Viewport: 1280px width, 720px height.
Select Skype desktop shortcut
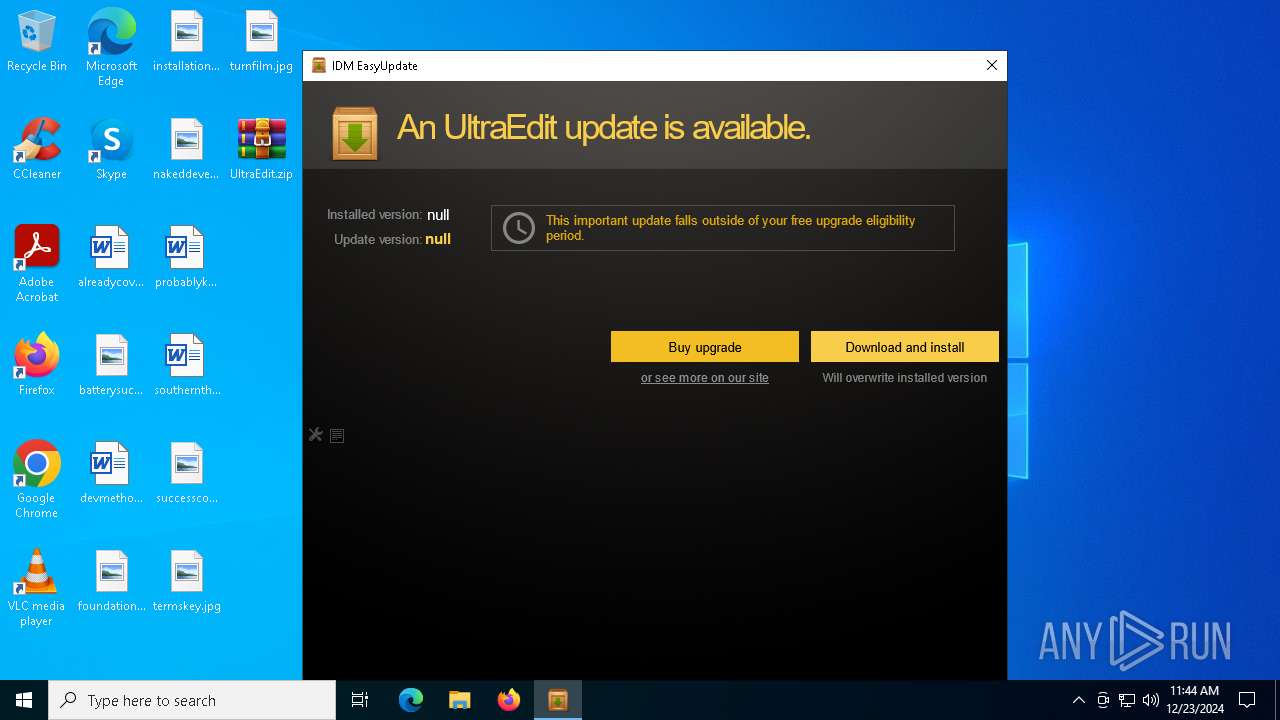(111, 149)
